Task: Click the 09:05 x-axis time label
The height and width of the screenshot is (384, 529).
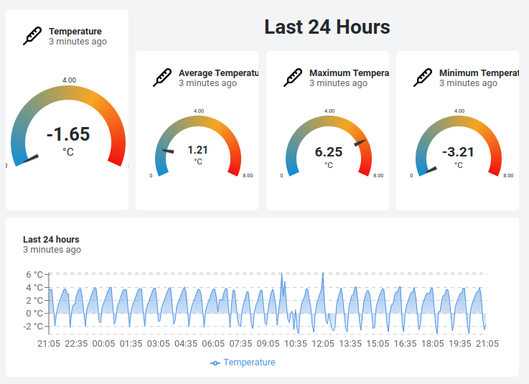Action: pos(268,344)
